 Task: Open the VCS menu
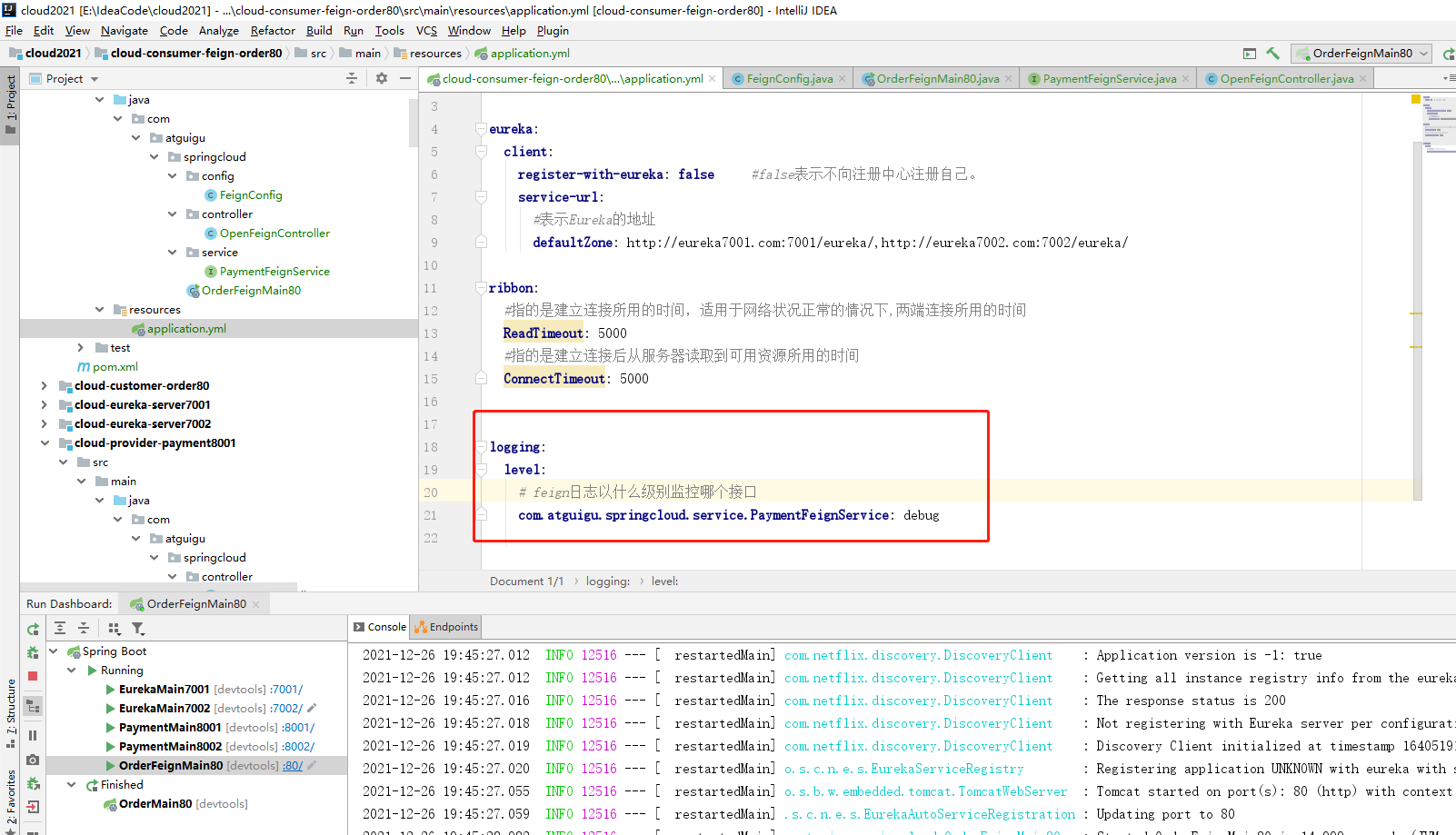pos(426,31)
